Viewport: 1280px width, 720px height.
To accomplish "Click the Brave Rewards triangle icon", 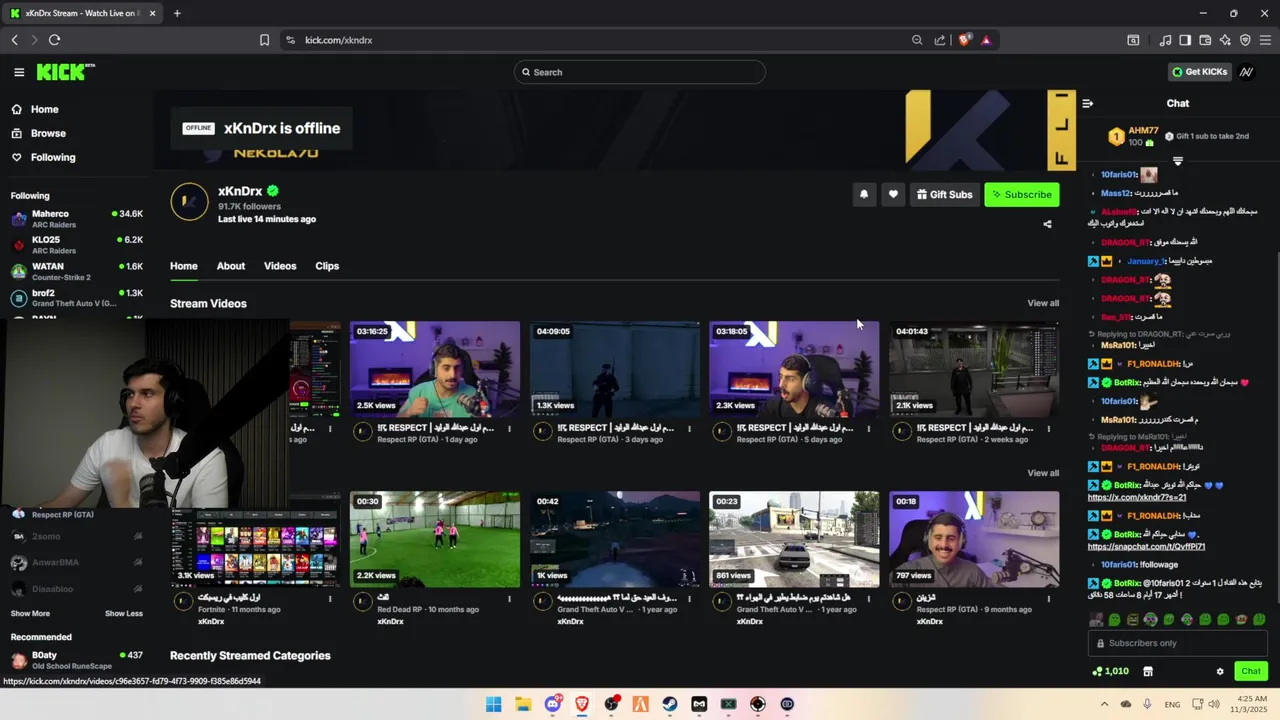I will (986, 40).
